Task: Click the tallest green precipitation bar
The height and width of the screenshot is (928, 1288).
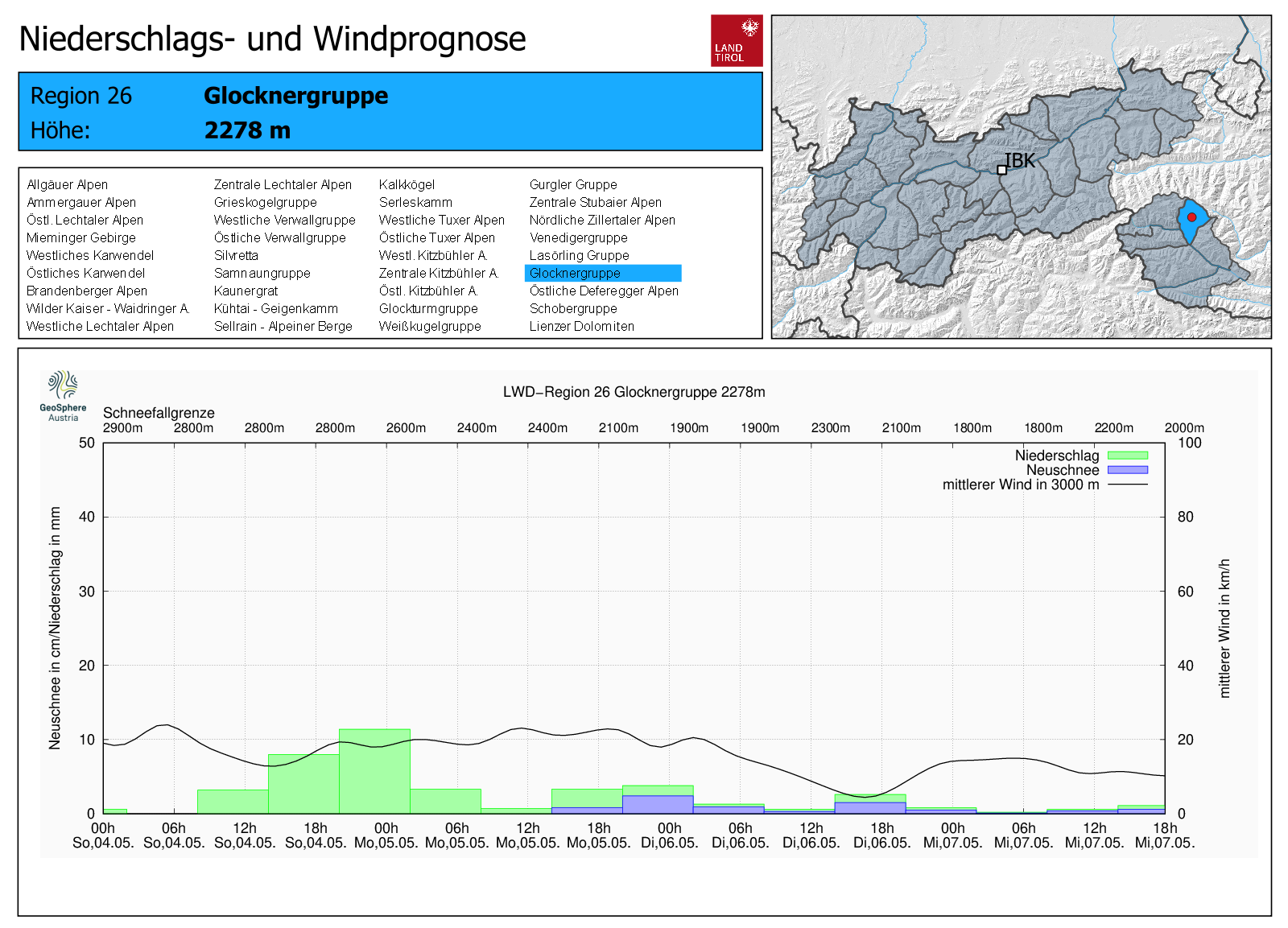Action: 374,773
